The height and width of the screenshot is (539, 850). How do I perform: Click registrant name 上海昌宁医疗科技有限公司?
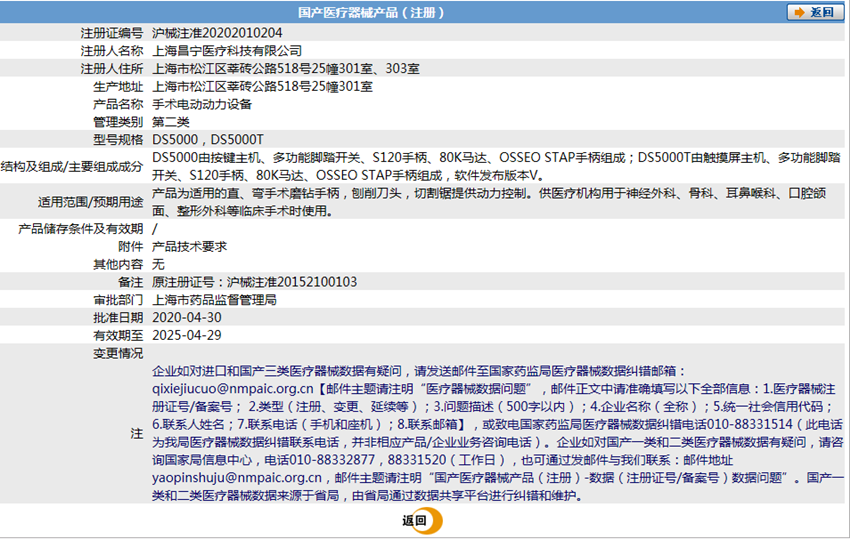[x=227, y=51]
